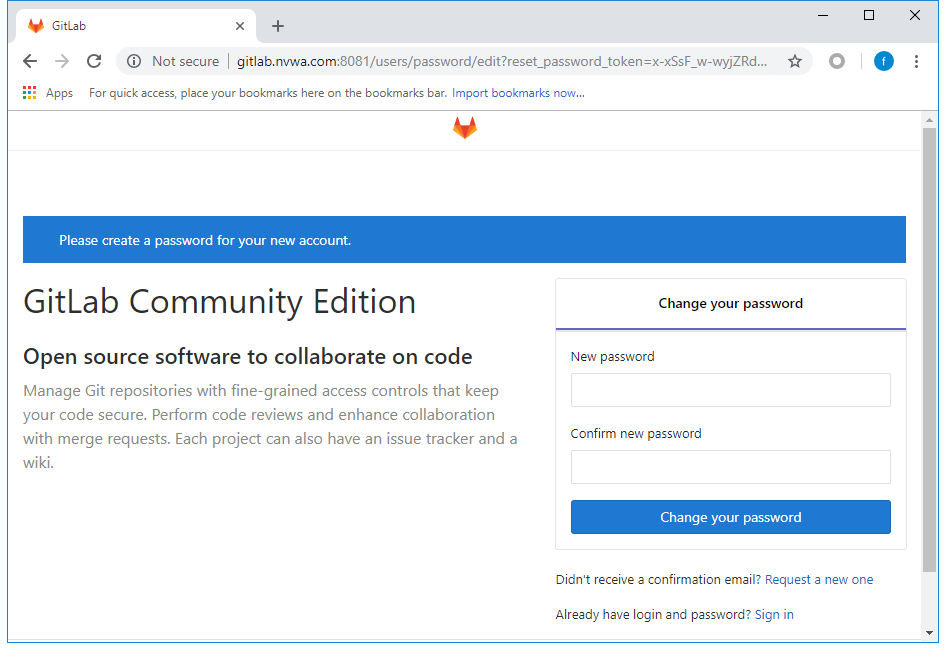View site information for Not secure

[134, 61]
